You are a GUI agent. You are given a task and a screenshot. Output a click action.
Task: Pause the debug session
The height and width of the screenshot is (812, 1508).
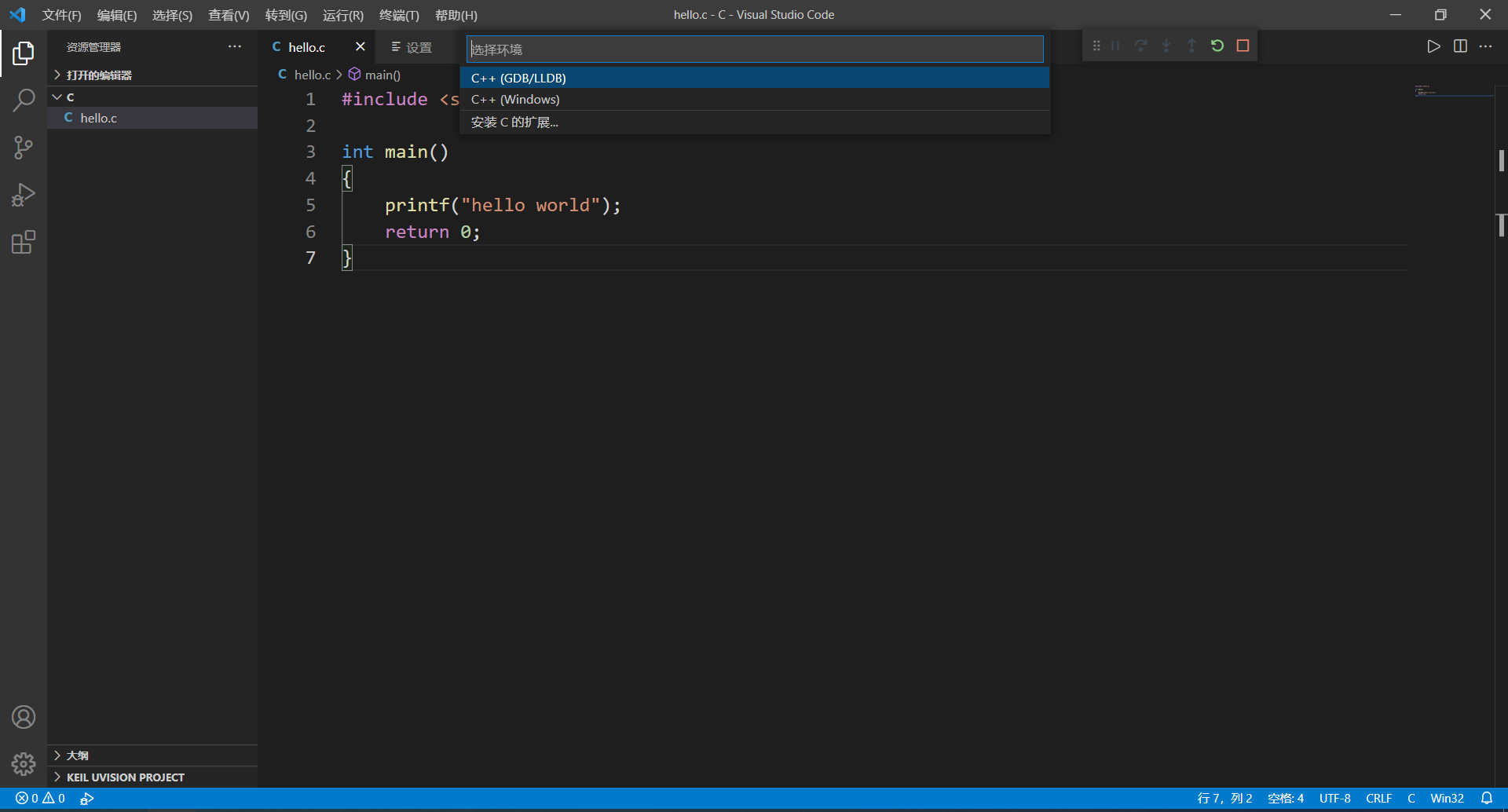coord(1115,46)
